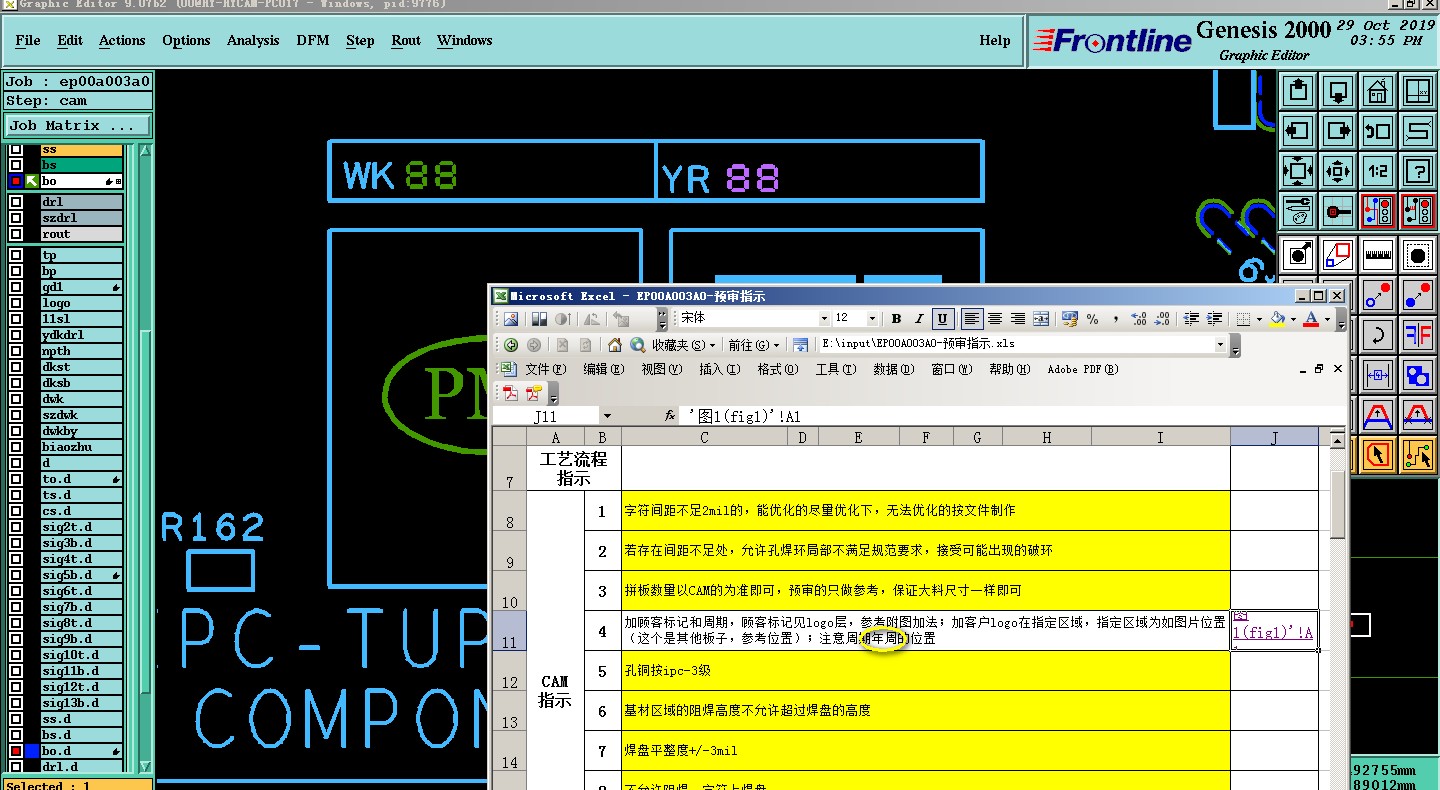Click the Genesis Rout menu

tap(406, 41)
